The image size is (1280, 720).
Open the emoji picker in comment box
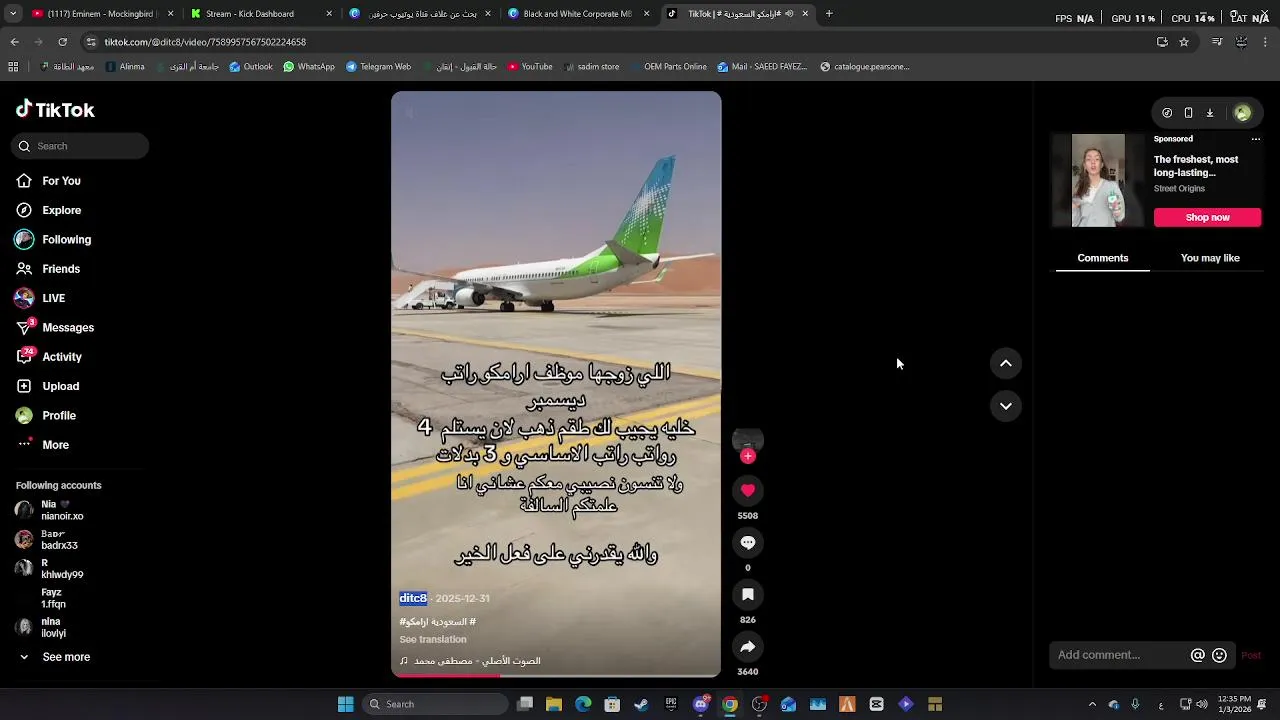[x=1219, y=655]
